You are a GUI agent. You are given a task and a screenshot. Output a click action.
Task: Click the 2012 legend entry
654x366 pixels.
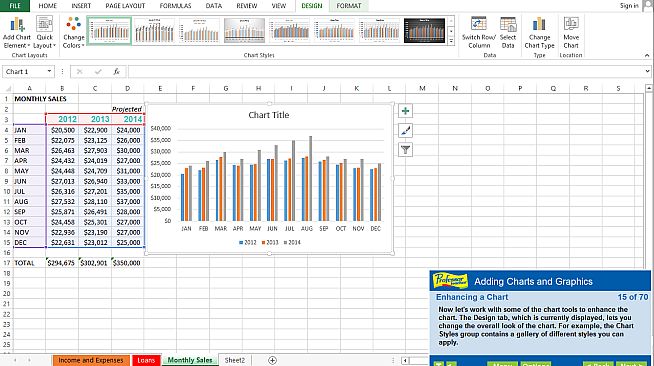tap(248, 242)
